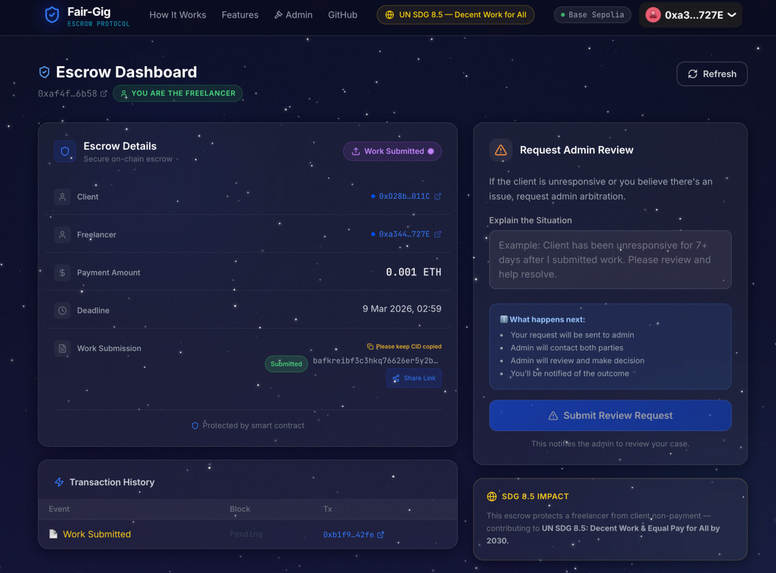Click the Client row person icon
Viewport: 776px width, 573px height.
tap(62, 196)
